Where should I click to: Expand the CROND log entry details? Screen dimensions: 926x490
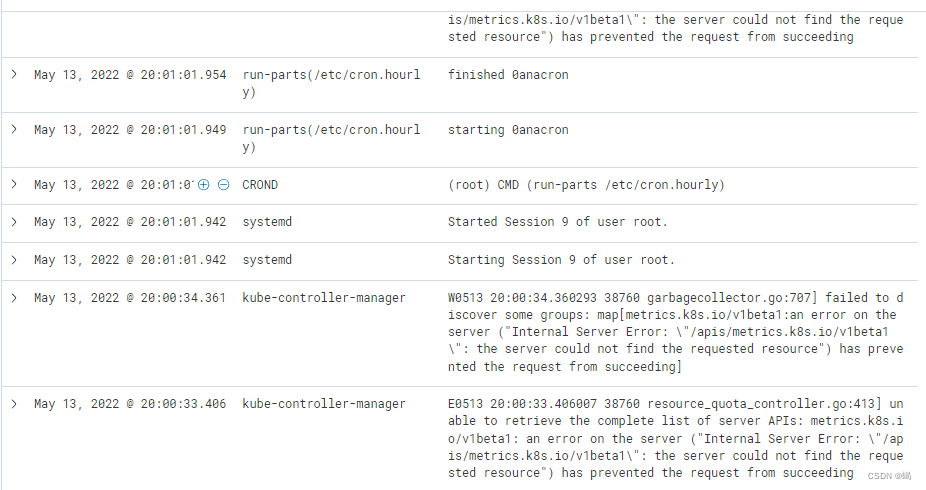(x=14, y=185)
